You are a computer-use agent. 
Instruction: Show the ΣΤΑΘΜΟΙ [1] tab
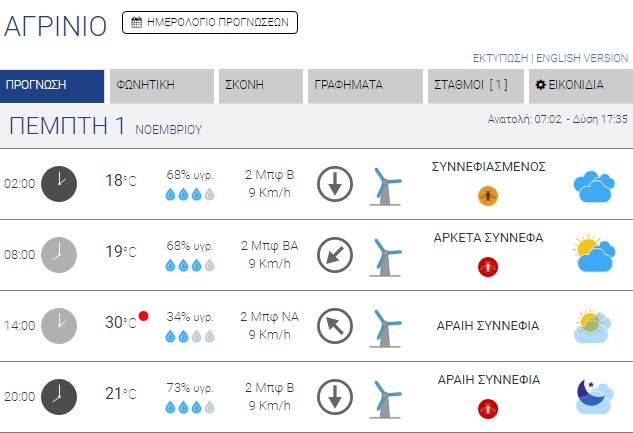pyautogui.click(x=476, y=85)
